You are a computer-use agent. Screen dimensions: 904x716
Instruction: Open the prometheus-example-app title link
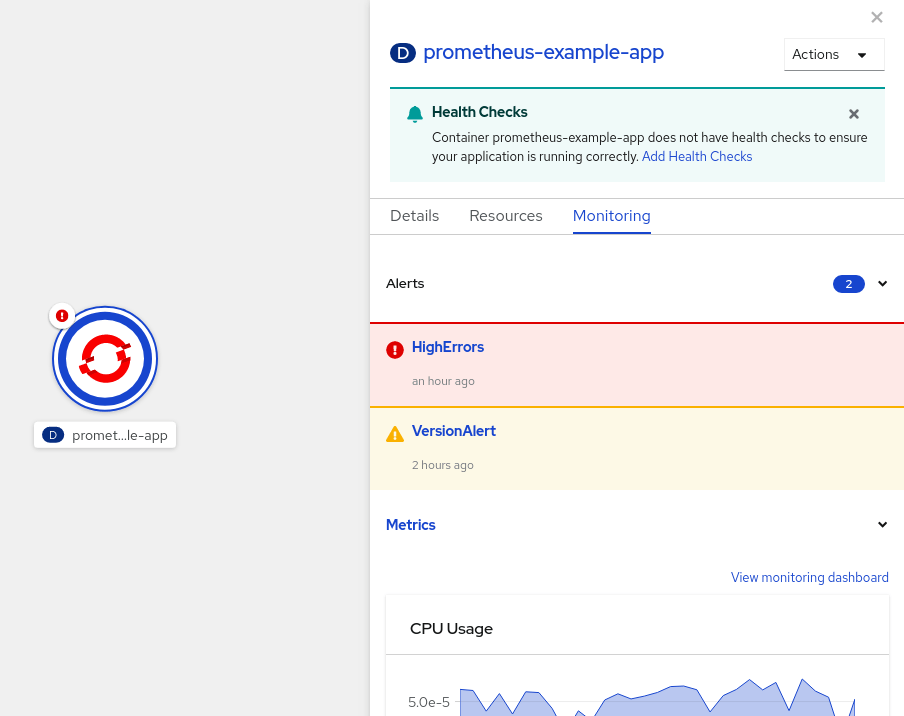coord(542,52)
